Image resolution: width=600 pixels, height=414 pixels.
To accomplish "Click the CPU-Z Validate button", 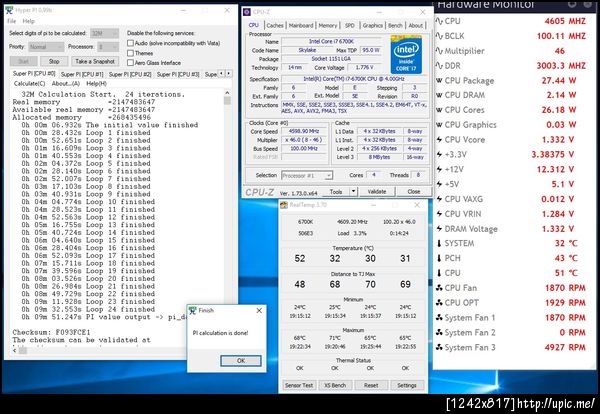I will pos(377,191).
